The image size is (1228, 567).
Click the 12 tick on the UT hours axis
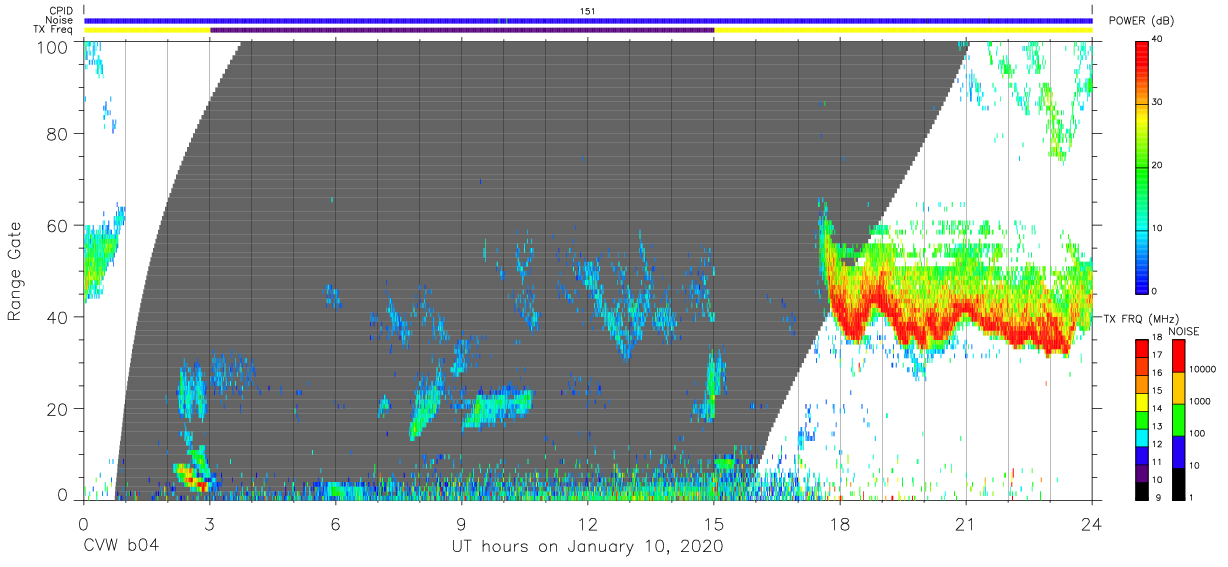pyautogui.click(x=587, y=523)
